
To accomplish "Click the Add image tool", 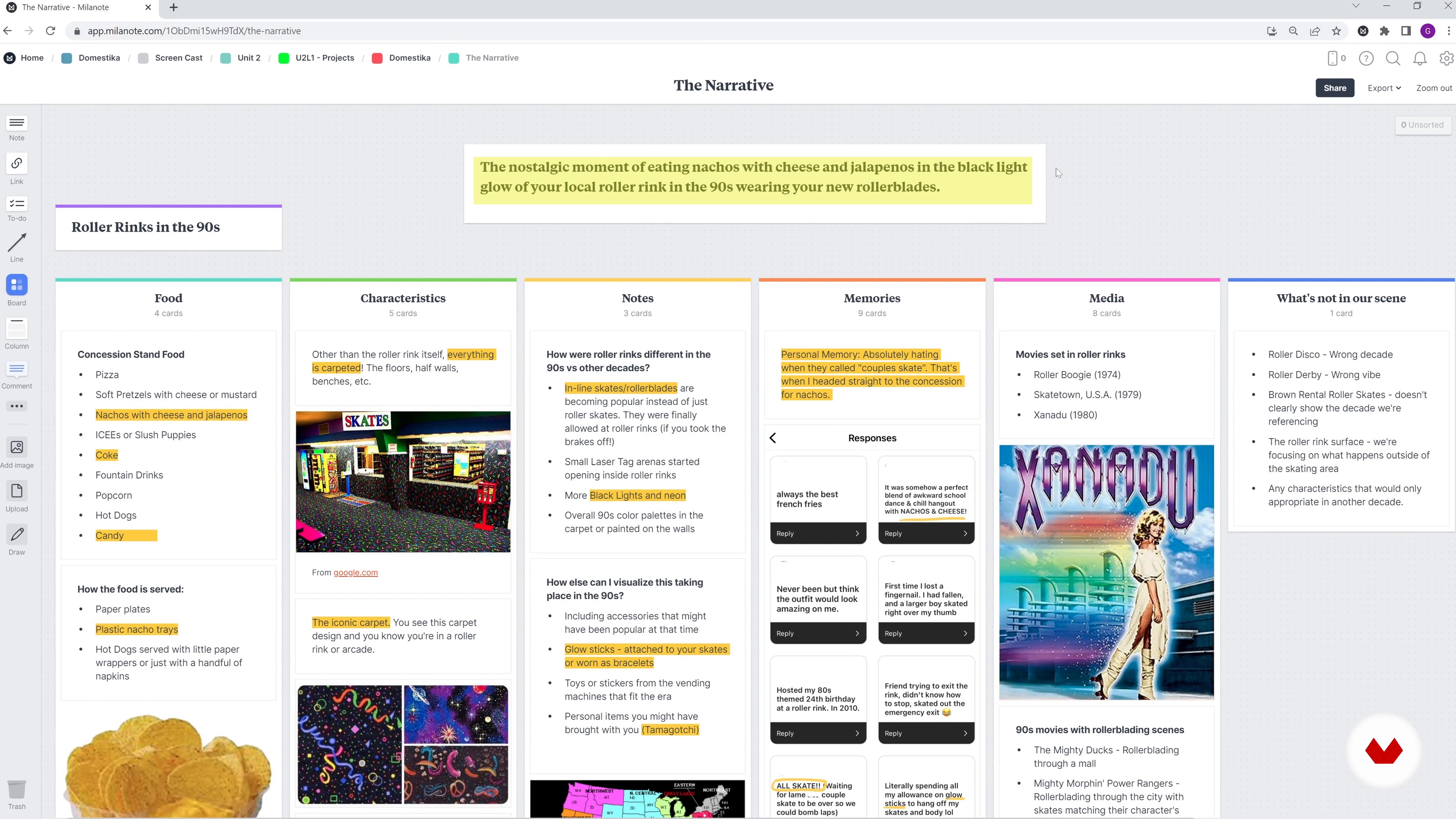I will pos(16,453).
